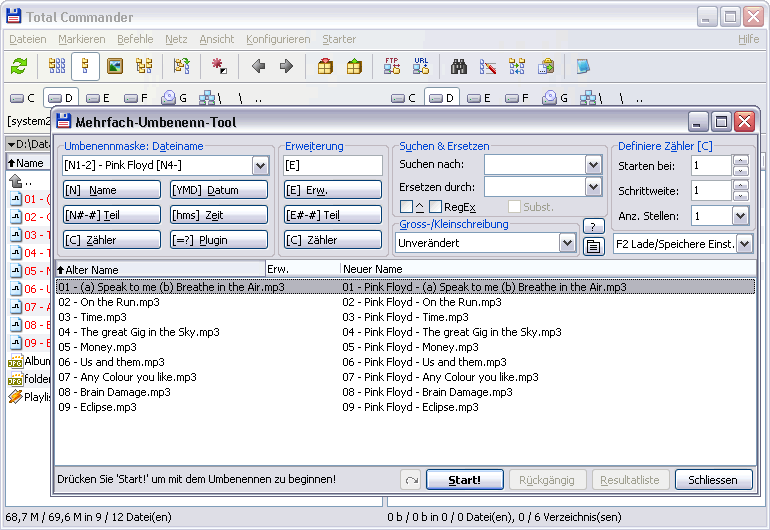Click the pack files gift box icon
Image resolution: width=770 pixels, height=530 pixels.
click(325, 66)
